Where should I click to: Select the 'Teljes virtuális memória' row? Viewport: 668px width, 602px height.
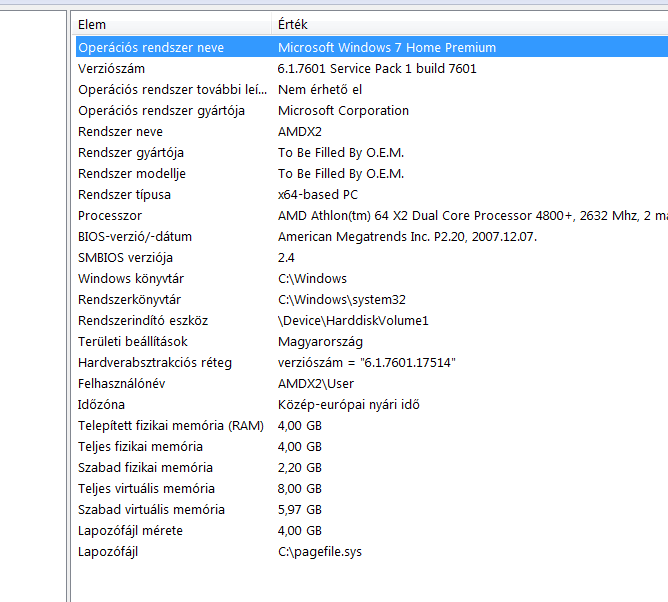click(372, 489)
